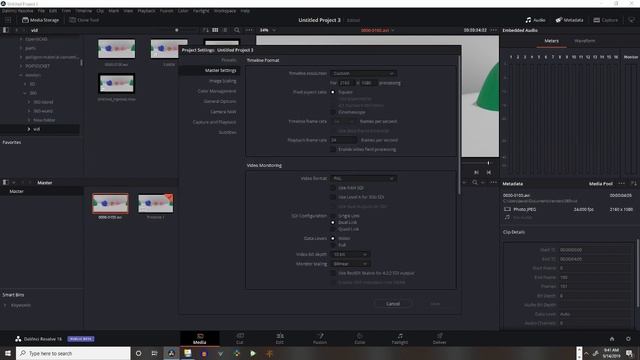This screenshot has height=360, width=640.
Task: Open the Metadata panel in top bar
Action: (x=569, y=20)
